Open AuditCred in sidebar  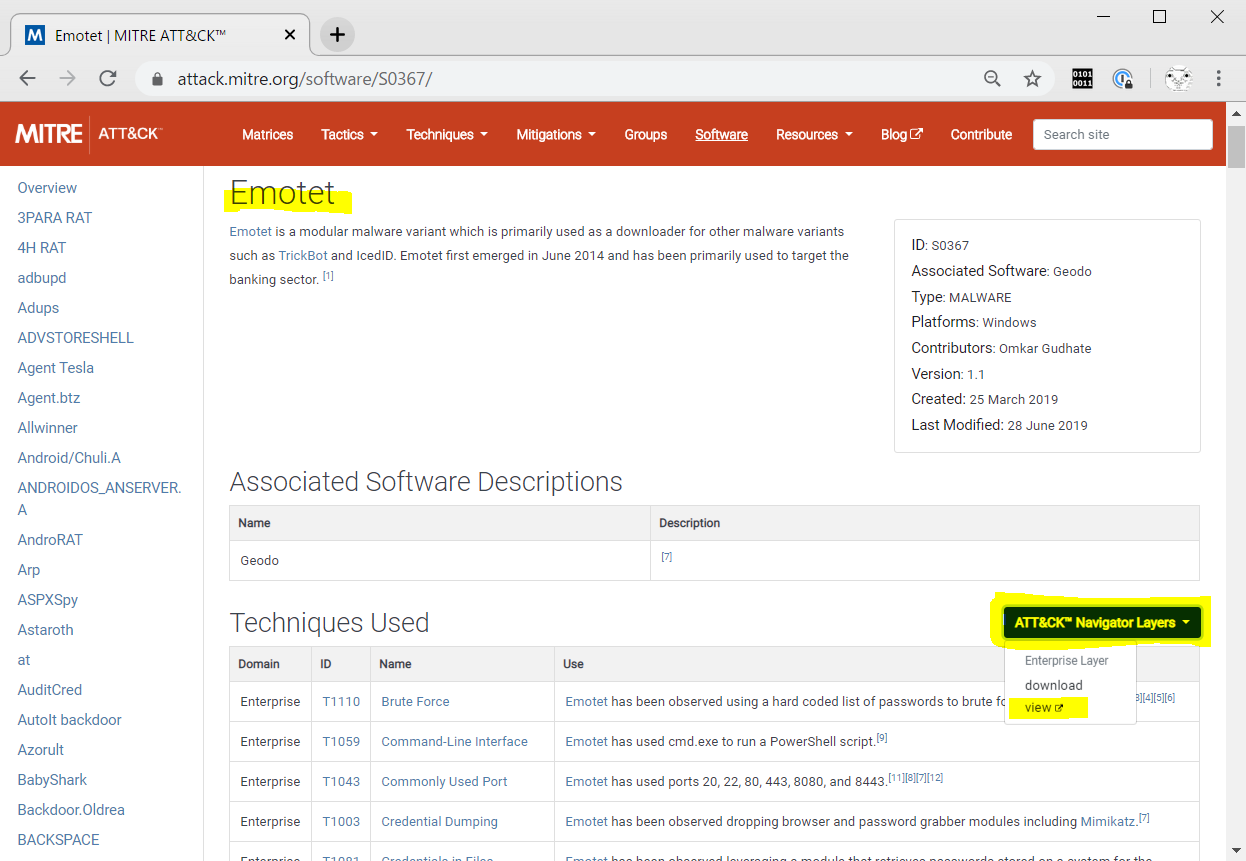[50, 690]
